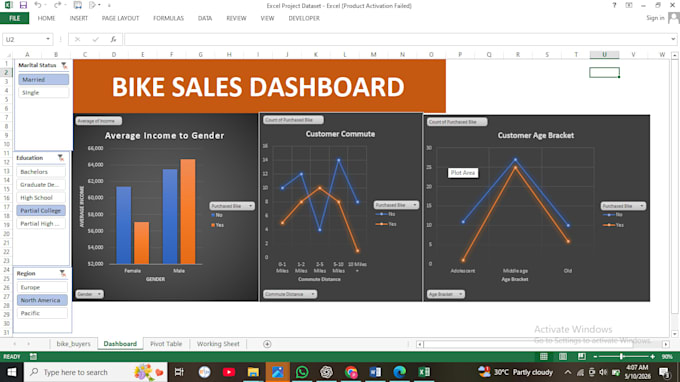Screen dimensions: 680x382
Task: Expand the formula bar arrow
Action: coord(673,39)
